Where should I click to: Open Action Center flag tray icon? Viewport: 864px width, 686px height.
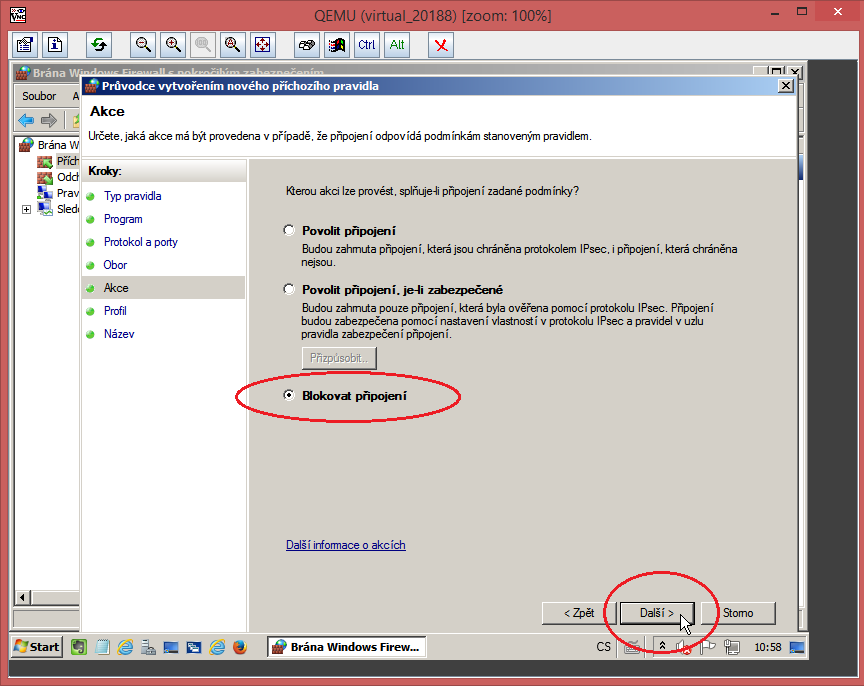coord(708,646)
